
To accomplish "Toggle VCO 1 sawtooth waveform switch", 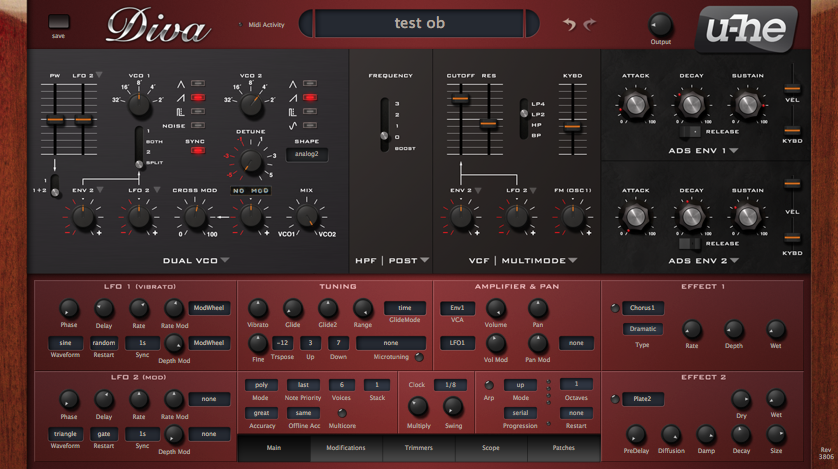I will click(x=198, y=97).
